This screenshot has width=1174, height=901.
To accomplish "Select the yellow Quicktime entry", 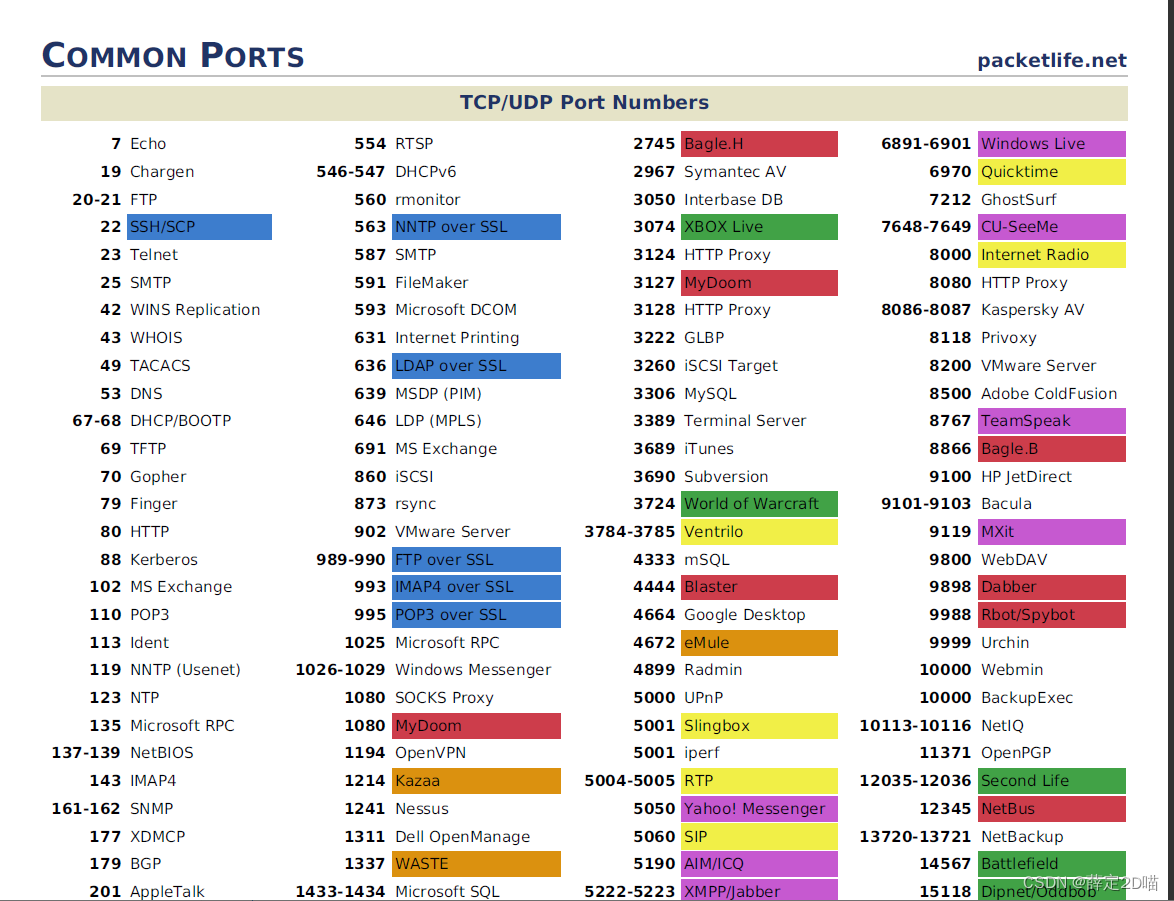I will tap(1051, 172).
